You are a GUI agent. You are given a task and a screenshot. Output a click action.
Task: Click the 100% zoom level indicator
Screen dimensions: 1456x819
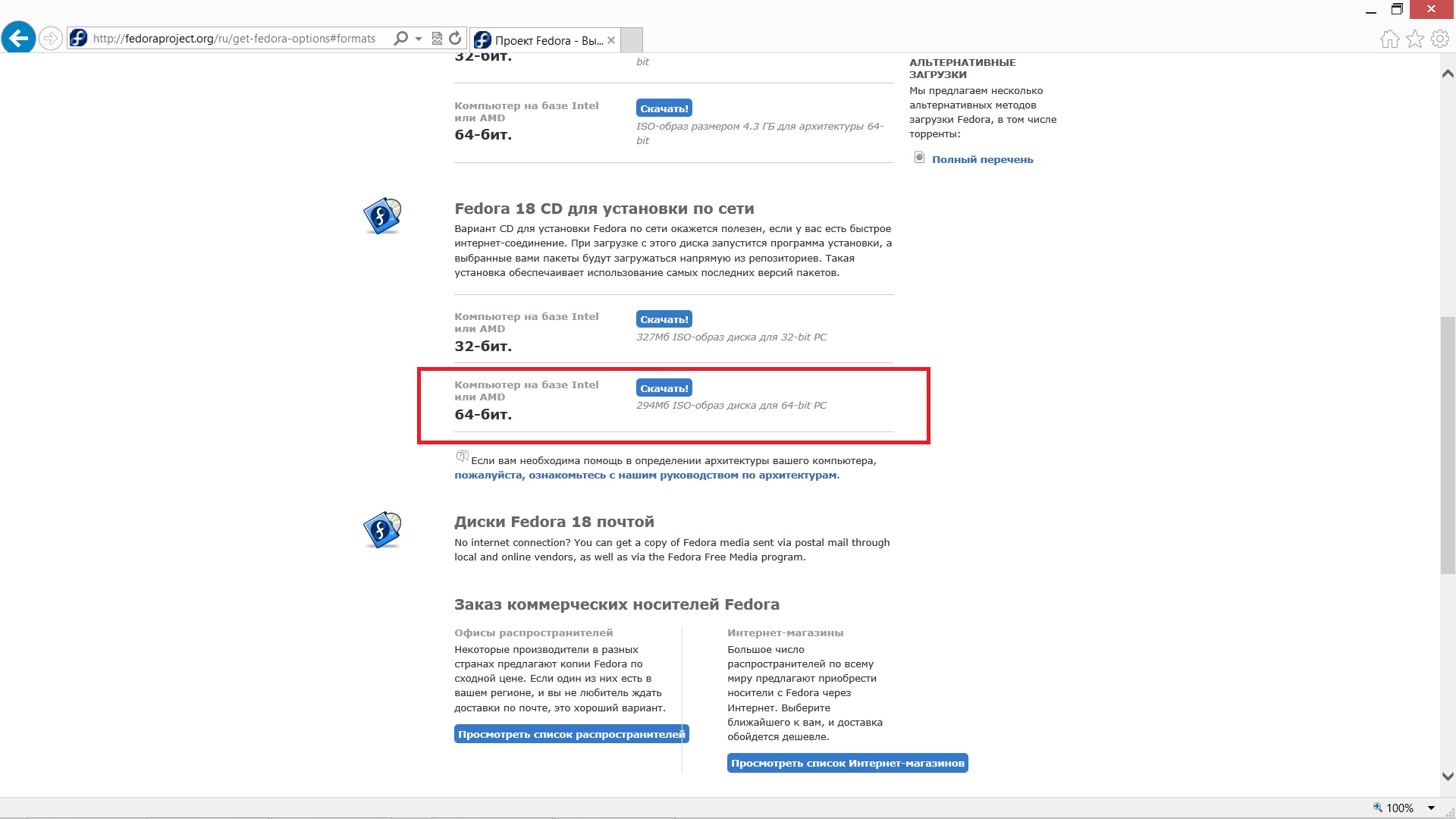click(1394, 808)
